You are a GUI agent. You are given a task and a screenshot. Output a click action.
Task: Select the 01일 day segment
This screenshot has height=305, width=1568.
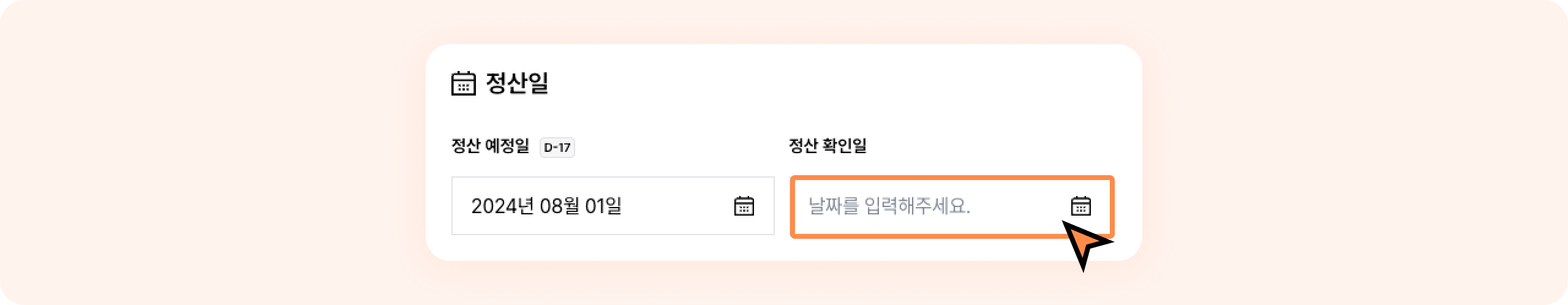pos(603,206)
